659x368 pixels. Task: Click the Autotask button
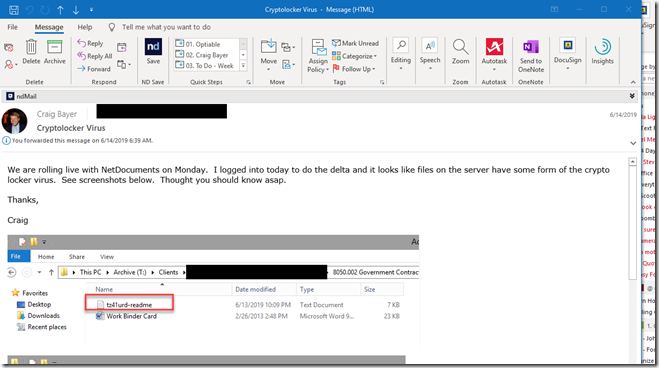[494, 54]
